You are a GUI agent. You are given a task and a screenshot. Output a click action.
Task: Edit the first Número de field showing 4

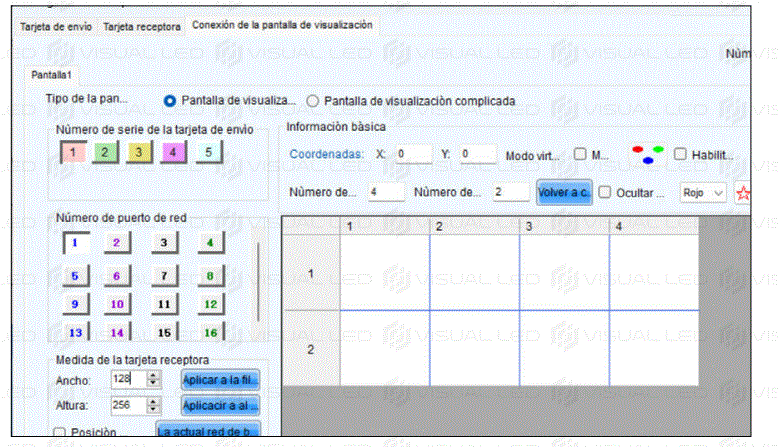(x=387, y=193)
